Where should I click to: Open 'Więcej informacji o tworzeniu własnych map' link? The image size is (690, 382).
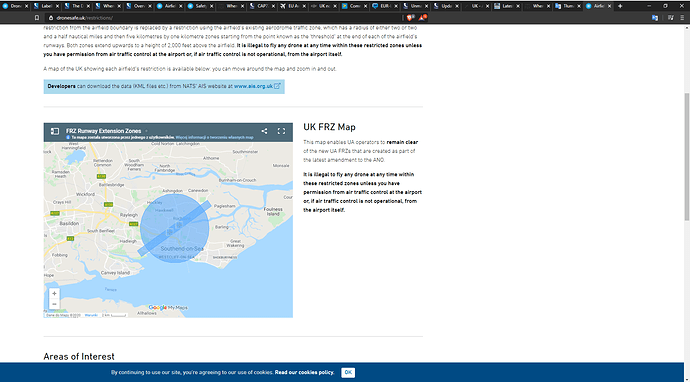pyautogui.click(x=215, y=137)
